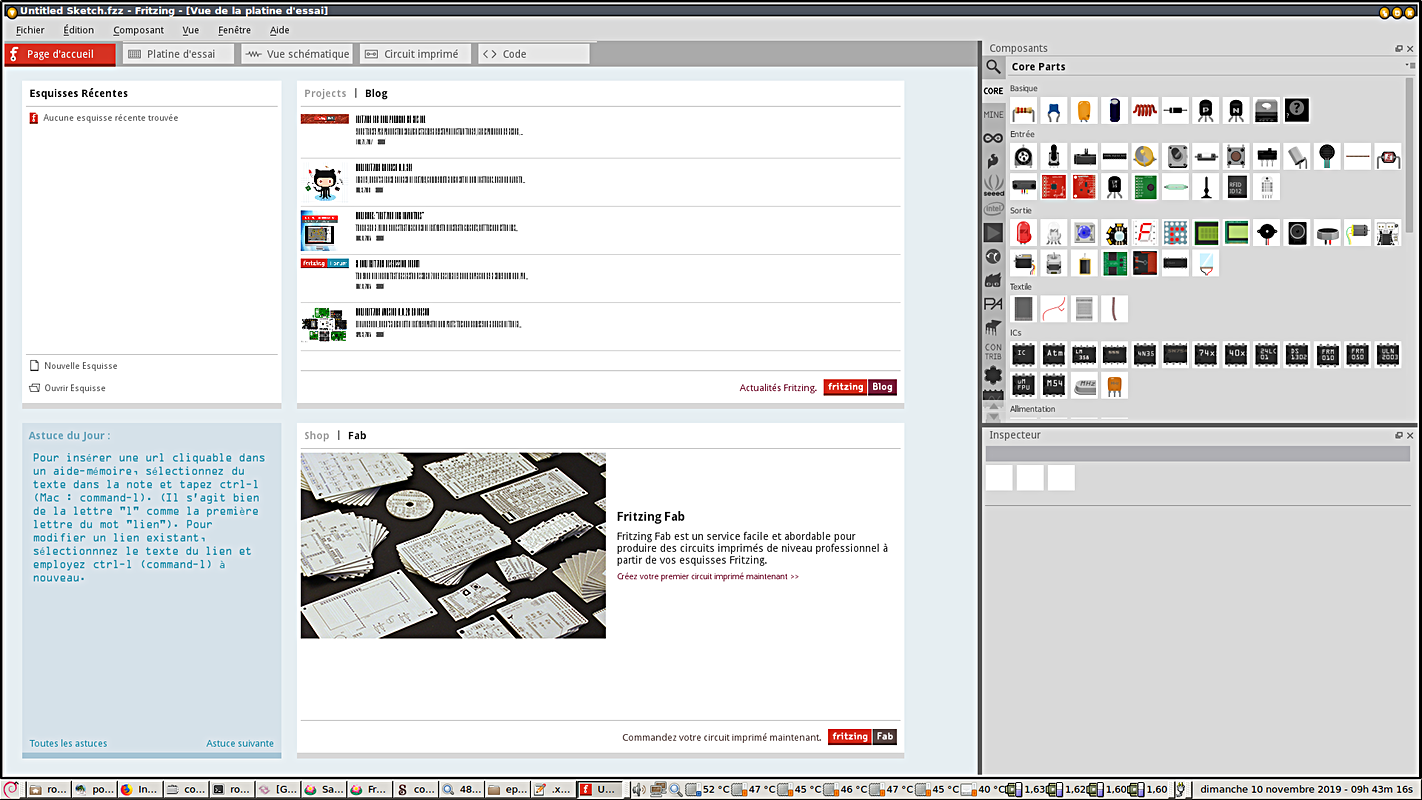Click the taskbar volume speaker icon
Viewport: 1422px width, 800px height.
point(639,789)
